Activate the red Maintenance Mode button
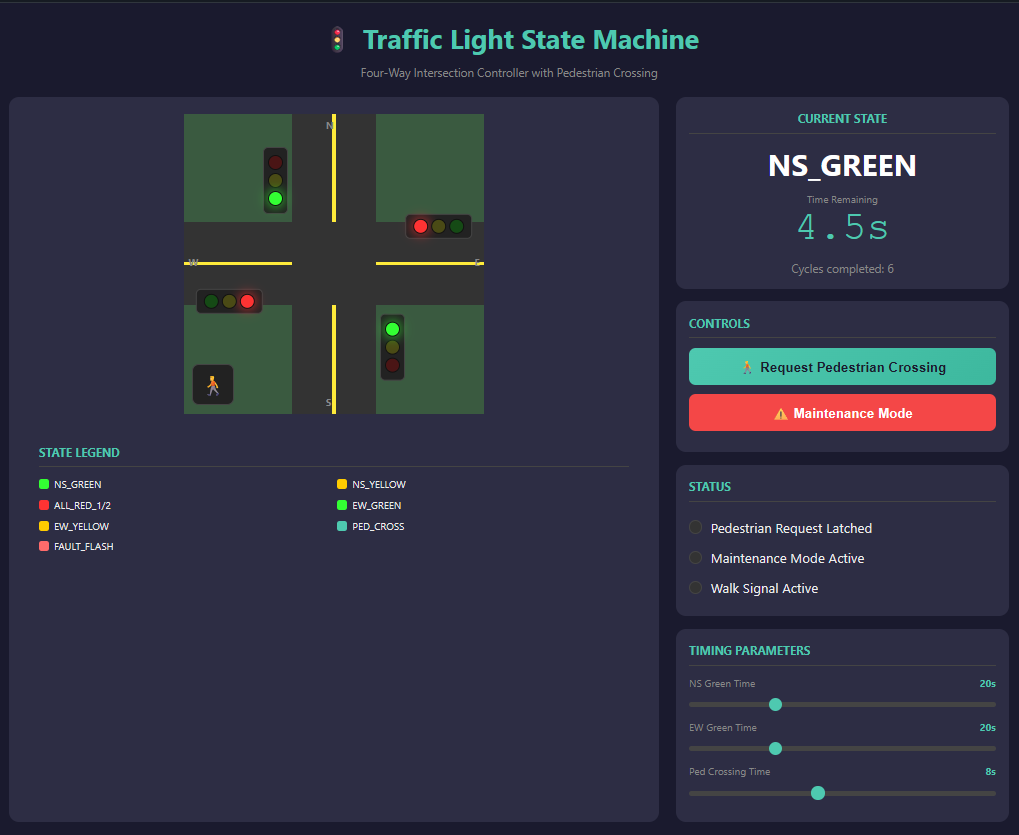 [842, 413]
